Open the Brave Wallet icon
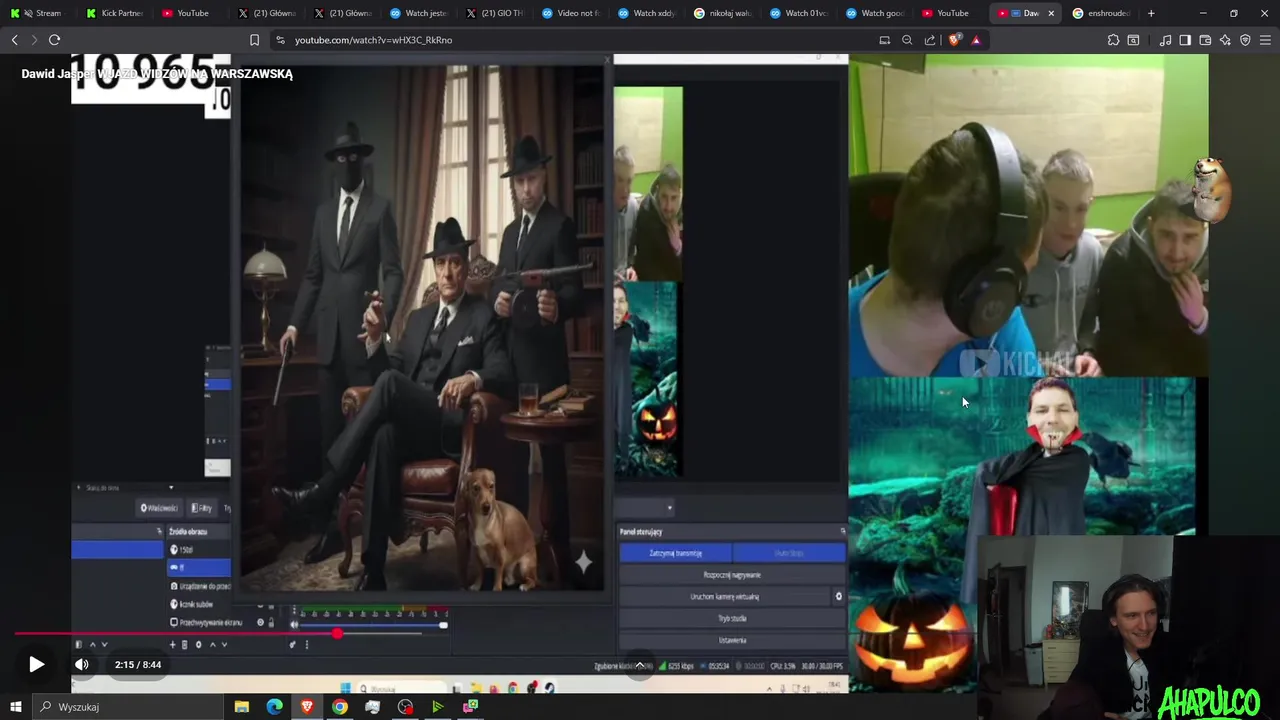This screenshot has width=1280, height=720. (1205, 40)
